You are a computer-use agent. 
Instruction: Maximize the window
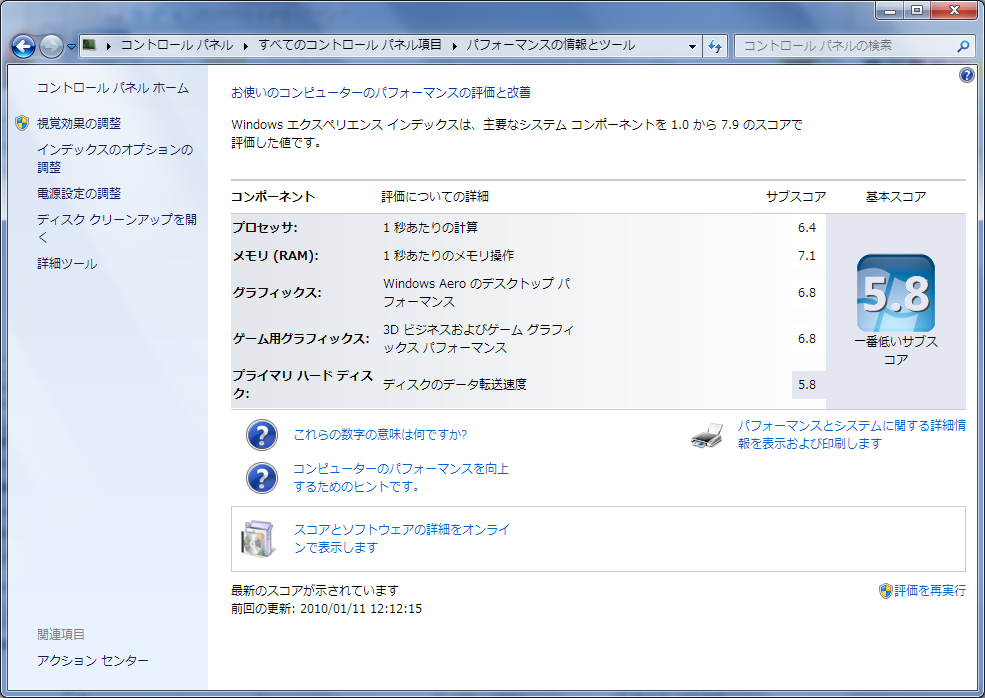click(918, 10)
